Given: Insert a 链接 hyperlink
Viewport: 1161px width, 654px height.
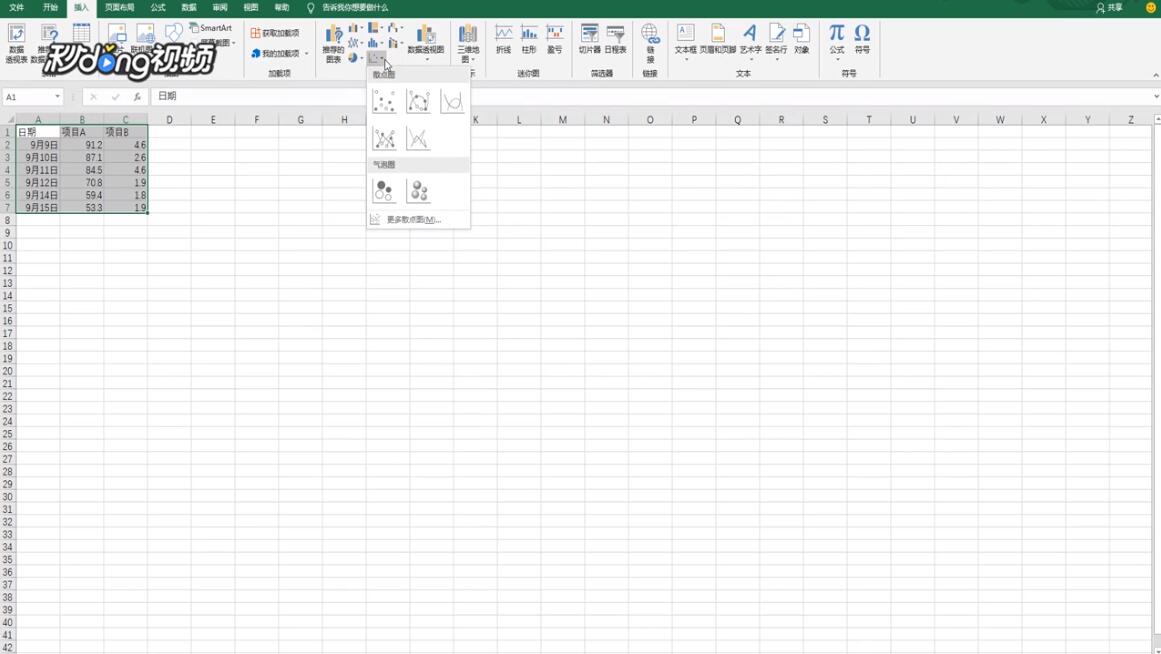Looking at the screenshot, I should [650, 43].
